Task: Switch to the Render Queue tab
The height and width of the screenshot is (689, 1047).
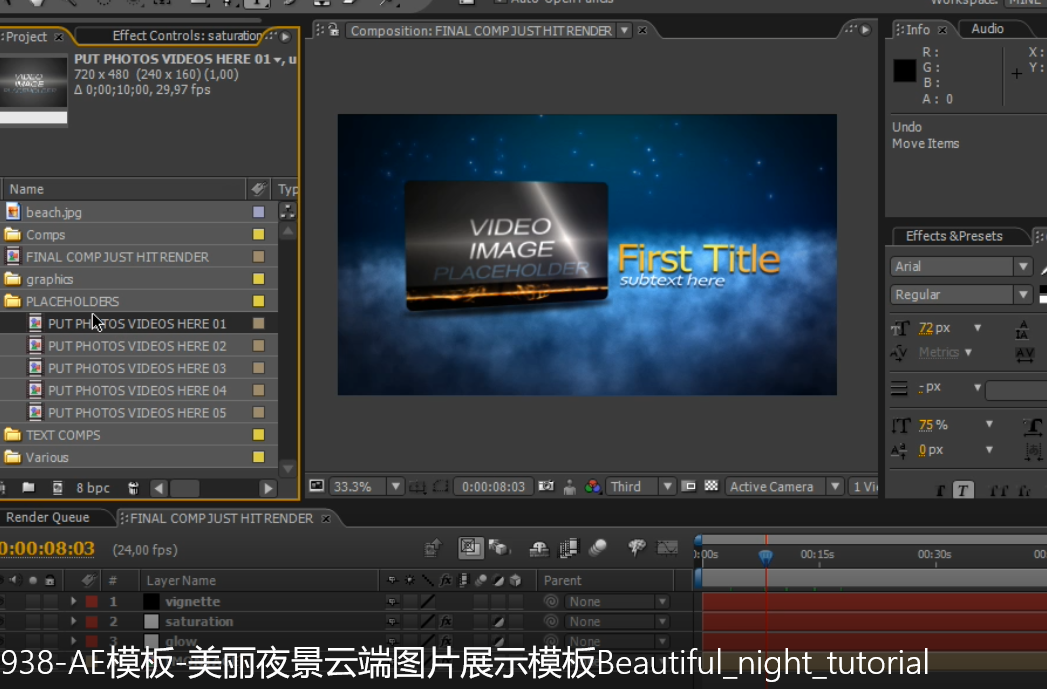Action: [x=47, y=517]
